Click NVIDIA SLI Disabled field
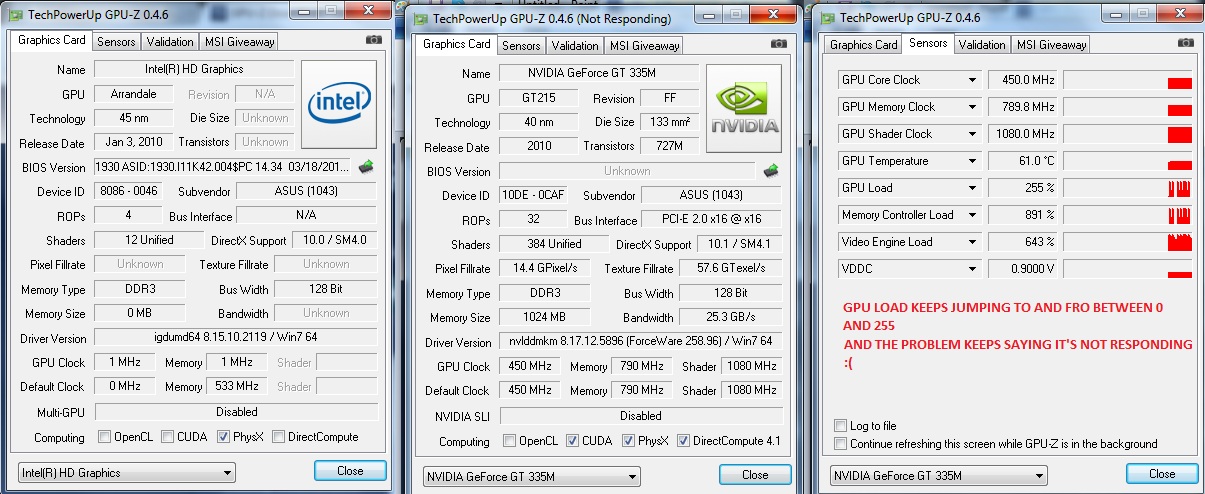The width and height of the screenshot is (1205, 494). [641, 416]
